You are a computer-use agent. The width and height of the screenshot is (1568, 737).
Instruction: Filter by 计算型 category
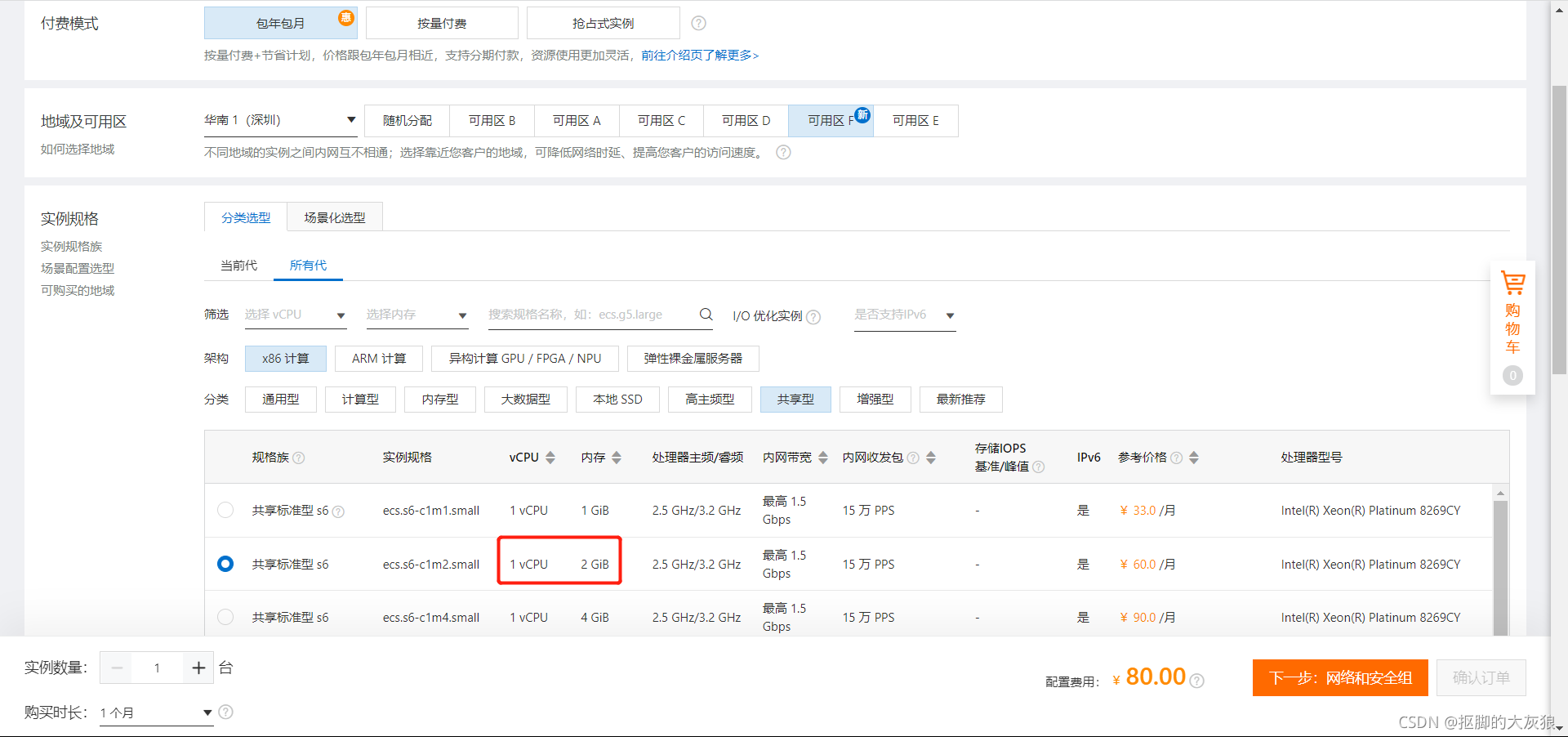point(360,400)
